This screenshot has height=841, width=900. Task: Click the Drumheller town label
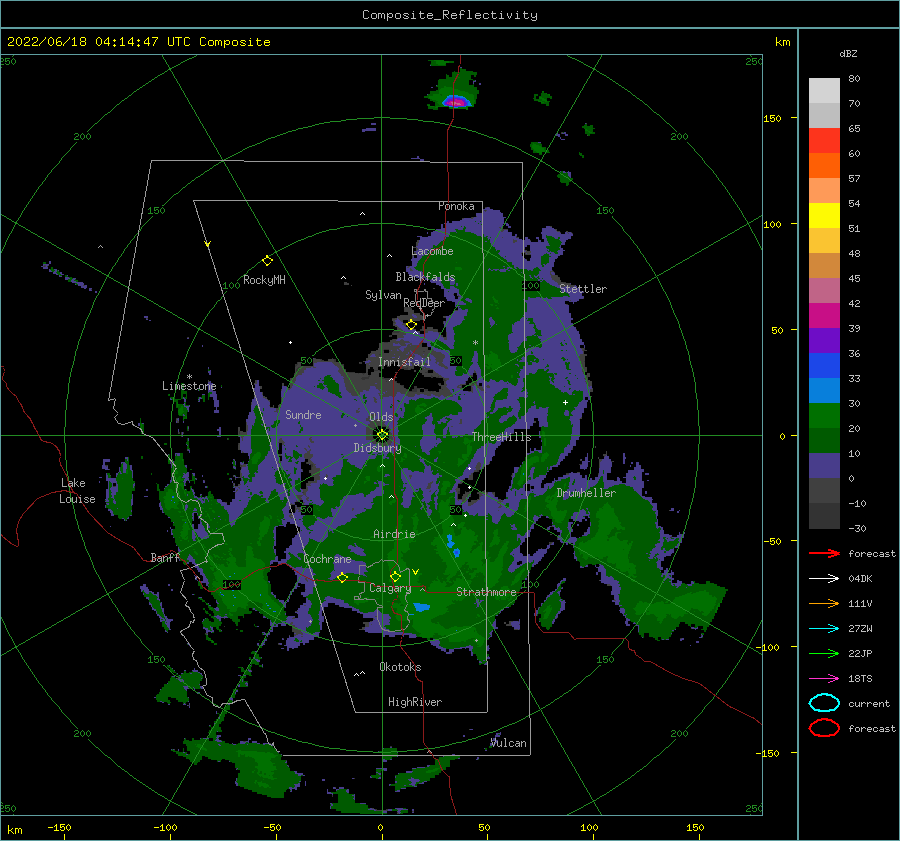point(586,493)
